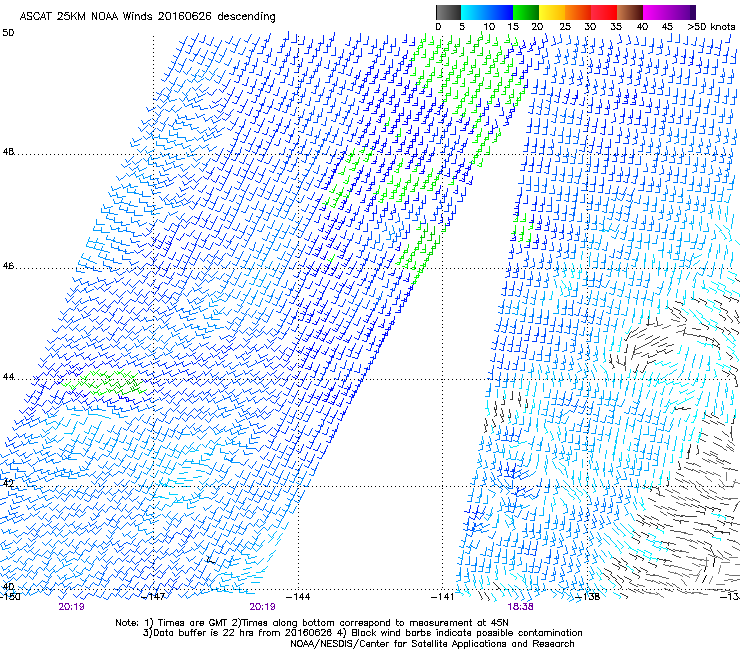Click the '5' label under the color scale
The width and height of the screenshot is (740, 650).
[x=462, y=27]
